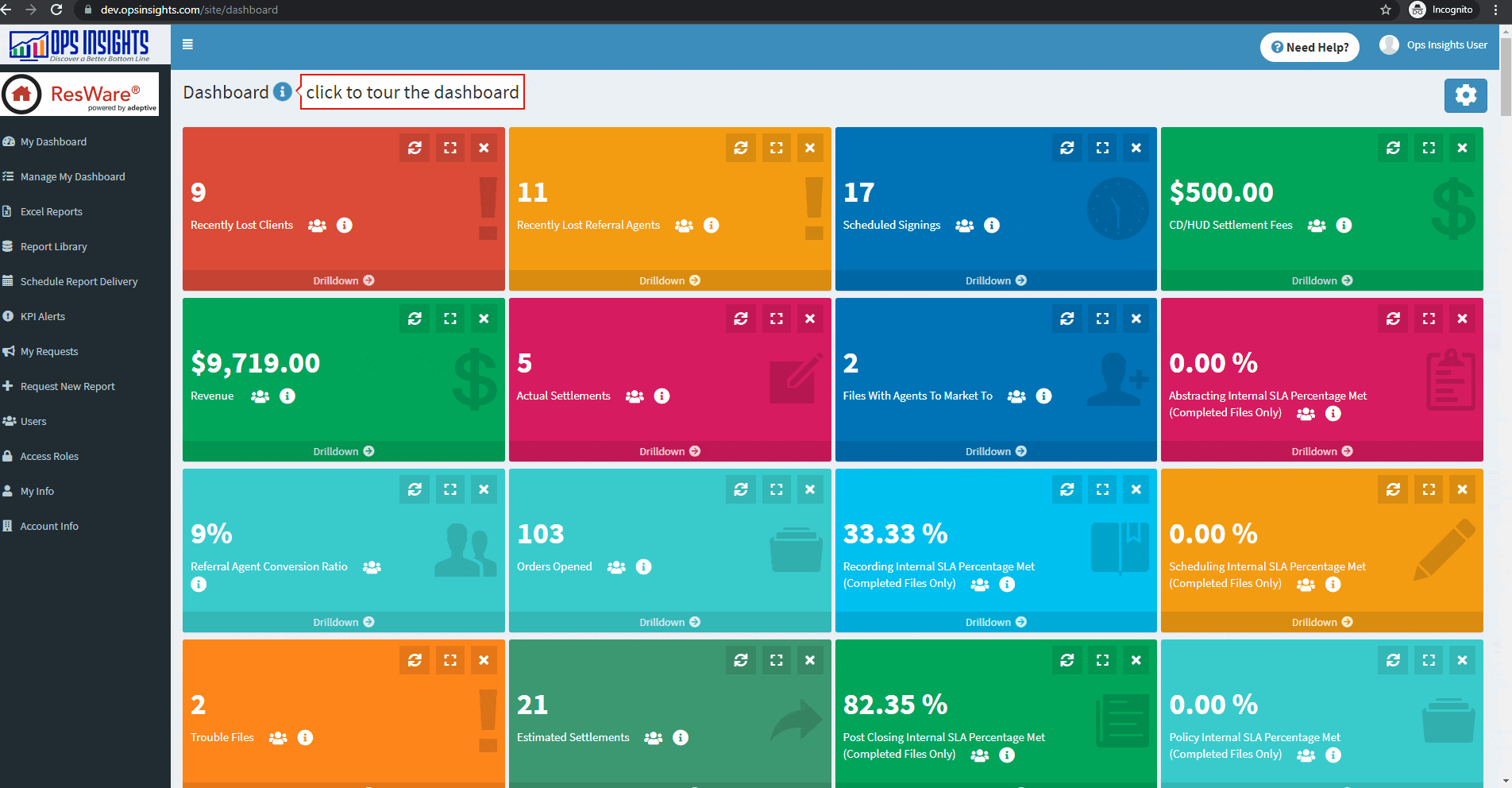Open the dashboard settings gear
This screenshot has height=788, width=1512.
1466,95
